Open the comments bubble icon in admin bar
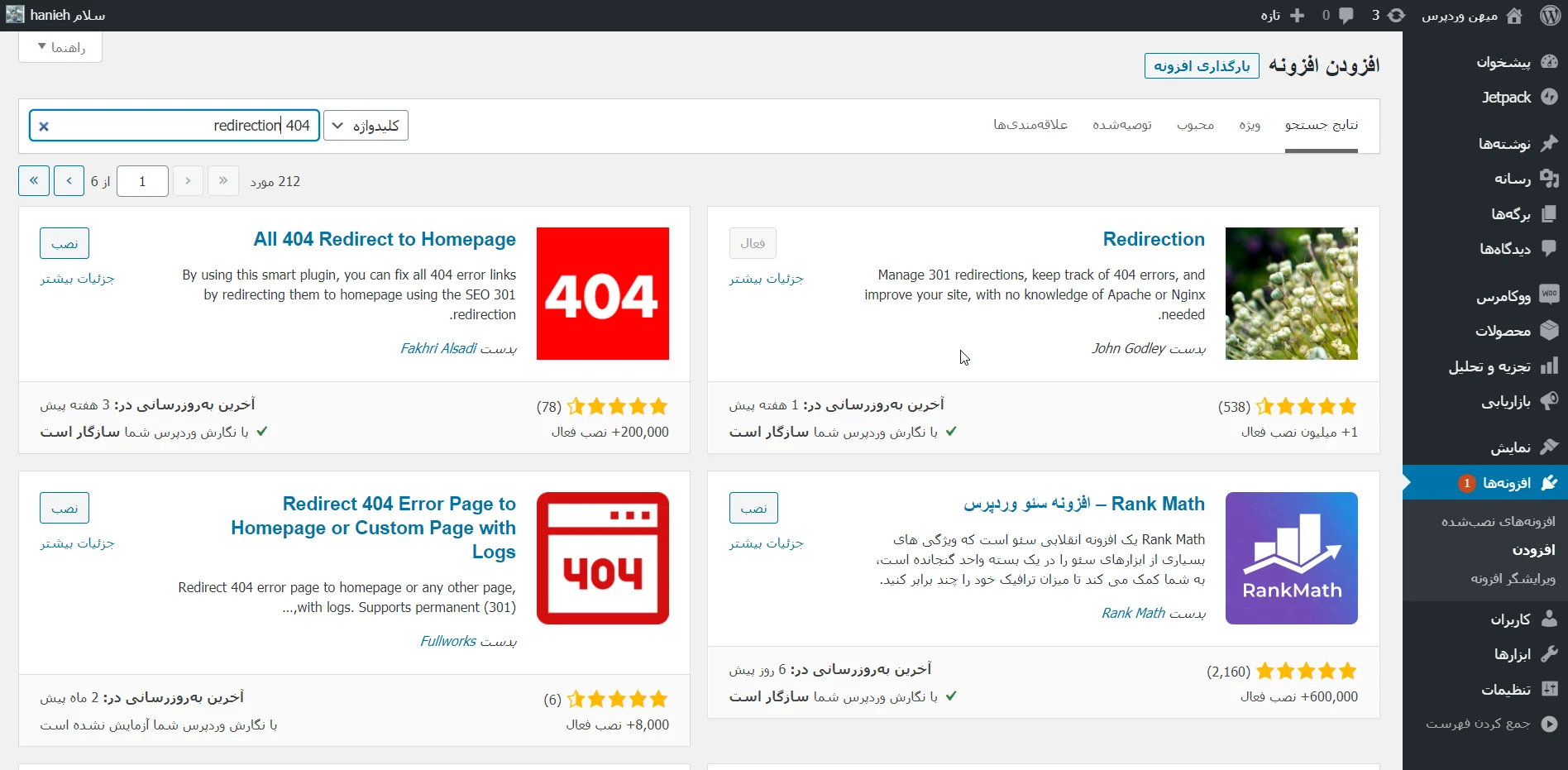The width and height of the screenshot is (1568, 770). 1346,16
